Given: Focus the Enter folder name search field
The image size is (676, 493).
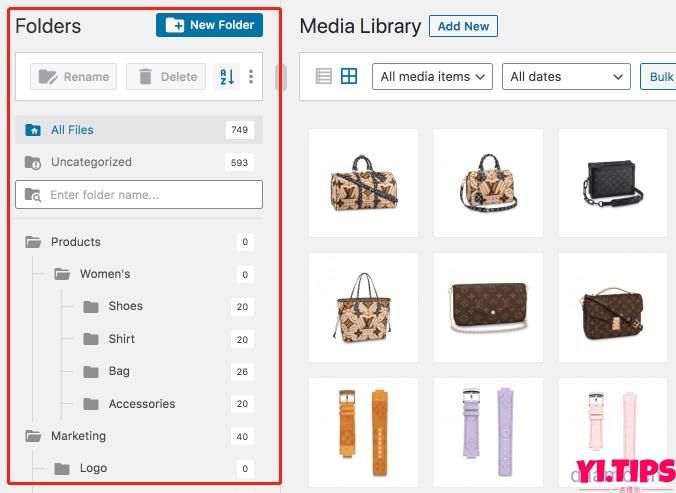Looking at the screenshot, I should click(x=139, y=195).
